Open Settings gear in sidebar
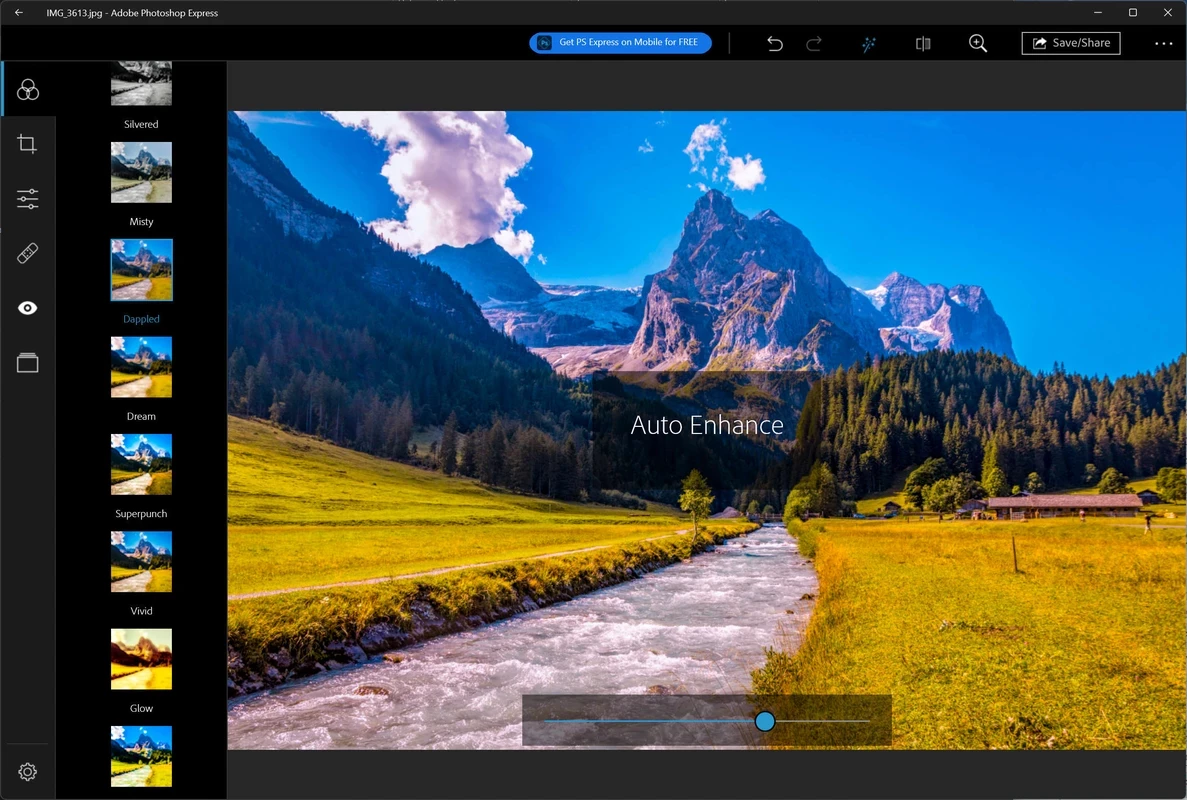The width and height of the screenshot is (1187, 800). 28,772
